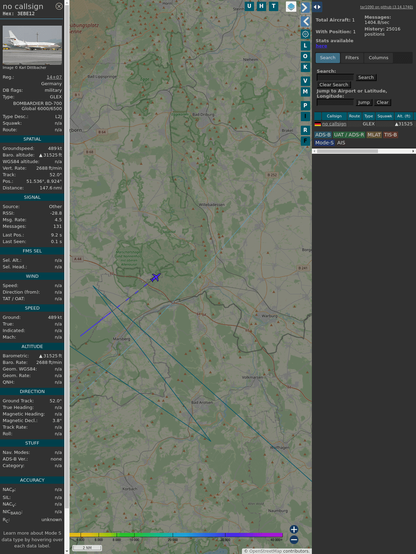Open the tar1090 on github link
The width and height of the screenshot is (416, 554).
(x=386, y=7)
